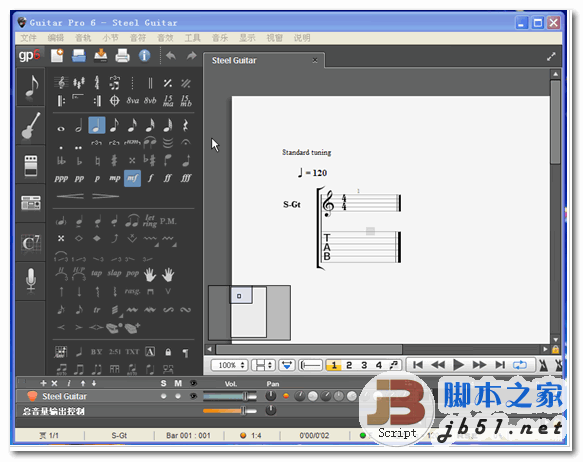Open the note edition panel
This screenshot has height=462, width=583.
[x=31, y=87]
